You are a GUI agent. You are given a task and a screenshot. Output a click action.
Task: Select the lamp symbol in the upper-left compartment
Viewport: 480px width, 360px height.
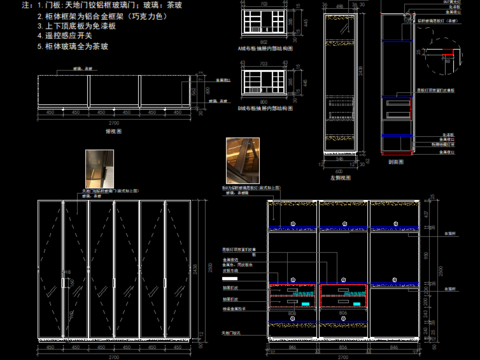[293, 224]
